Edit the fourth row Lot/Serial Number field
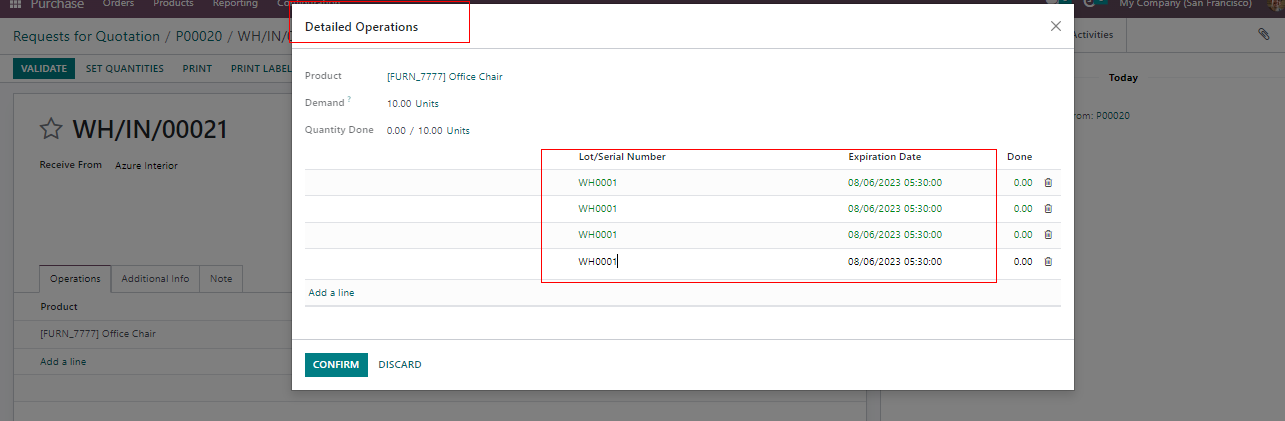Screen dimensions: 1285x421 pos(700,262)
